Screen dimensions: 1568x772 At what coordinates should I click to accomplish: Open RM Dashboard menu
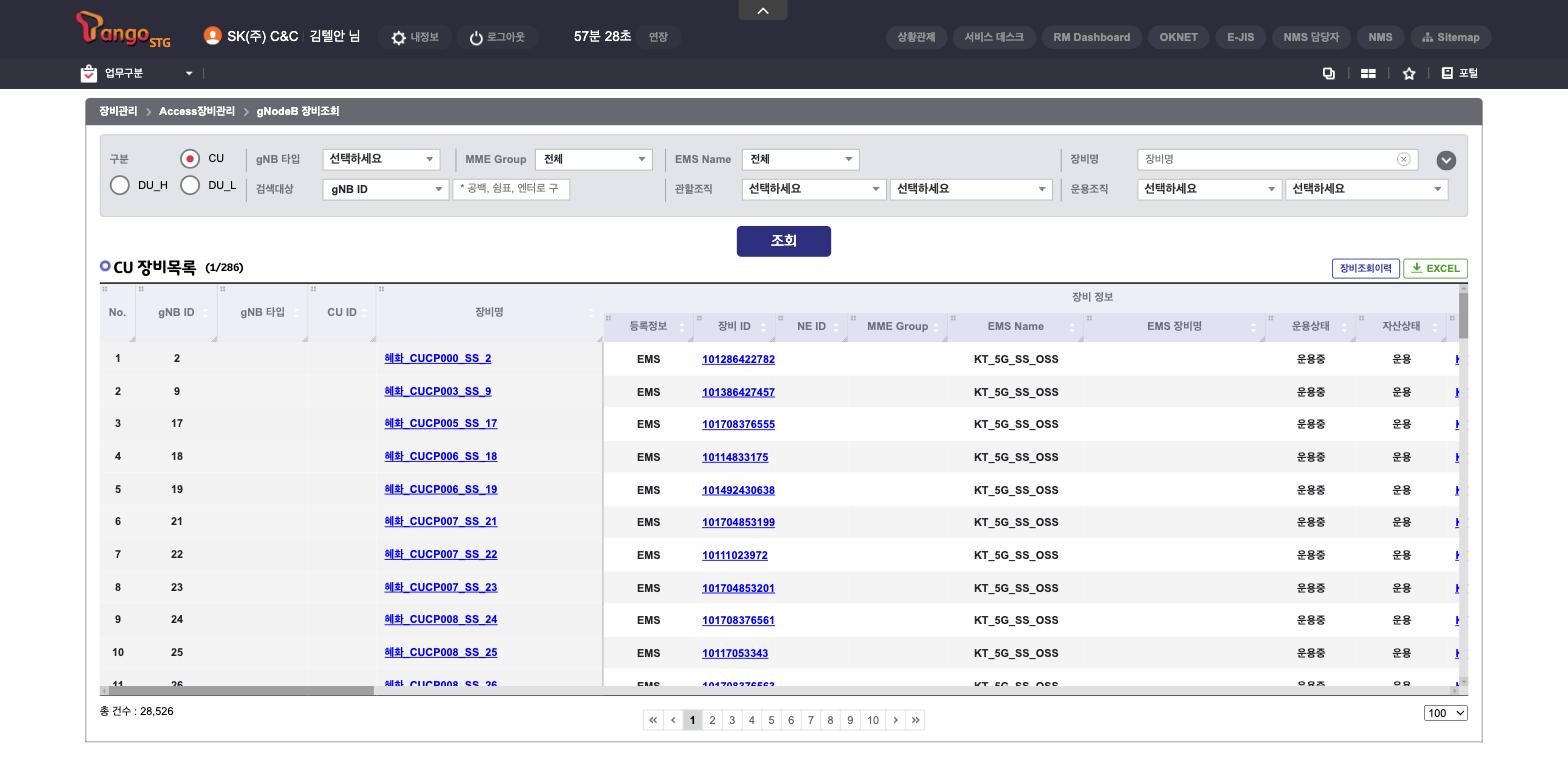[x=1092, y=37]
